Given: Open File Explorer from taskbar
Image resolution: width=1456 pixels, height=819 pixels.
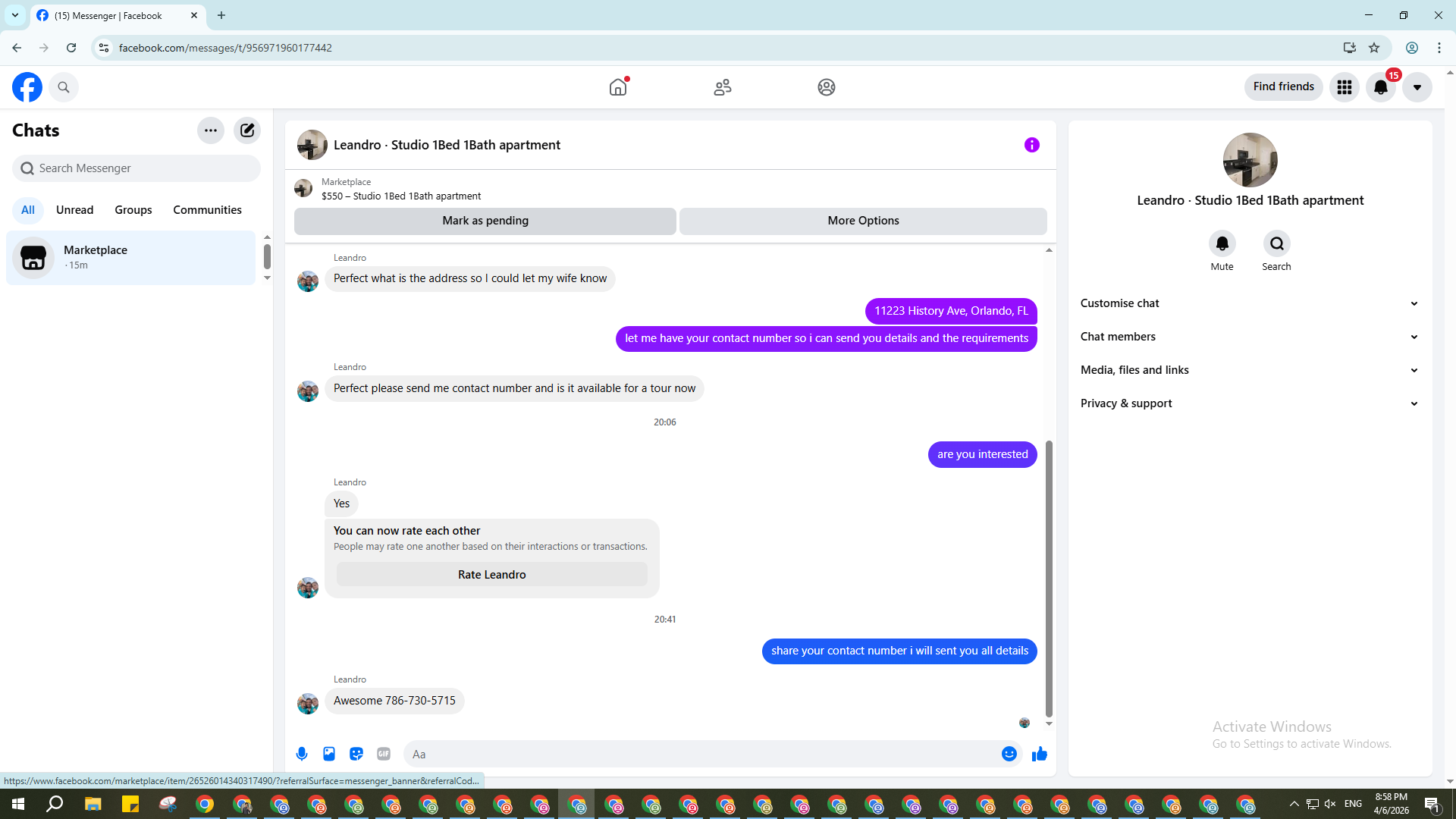Looking at the screenshot, I should coord(93,804).
